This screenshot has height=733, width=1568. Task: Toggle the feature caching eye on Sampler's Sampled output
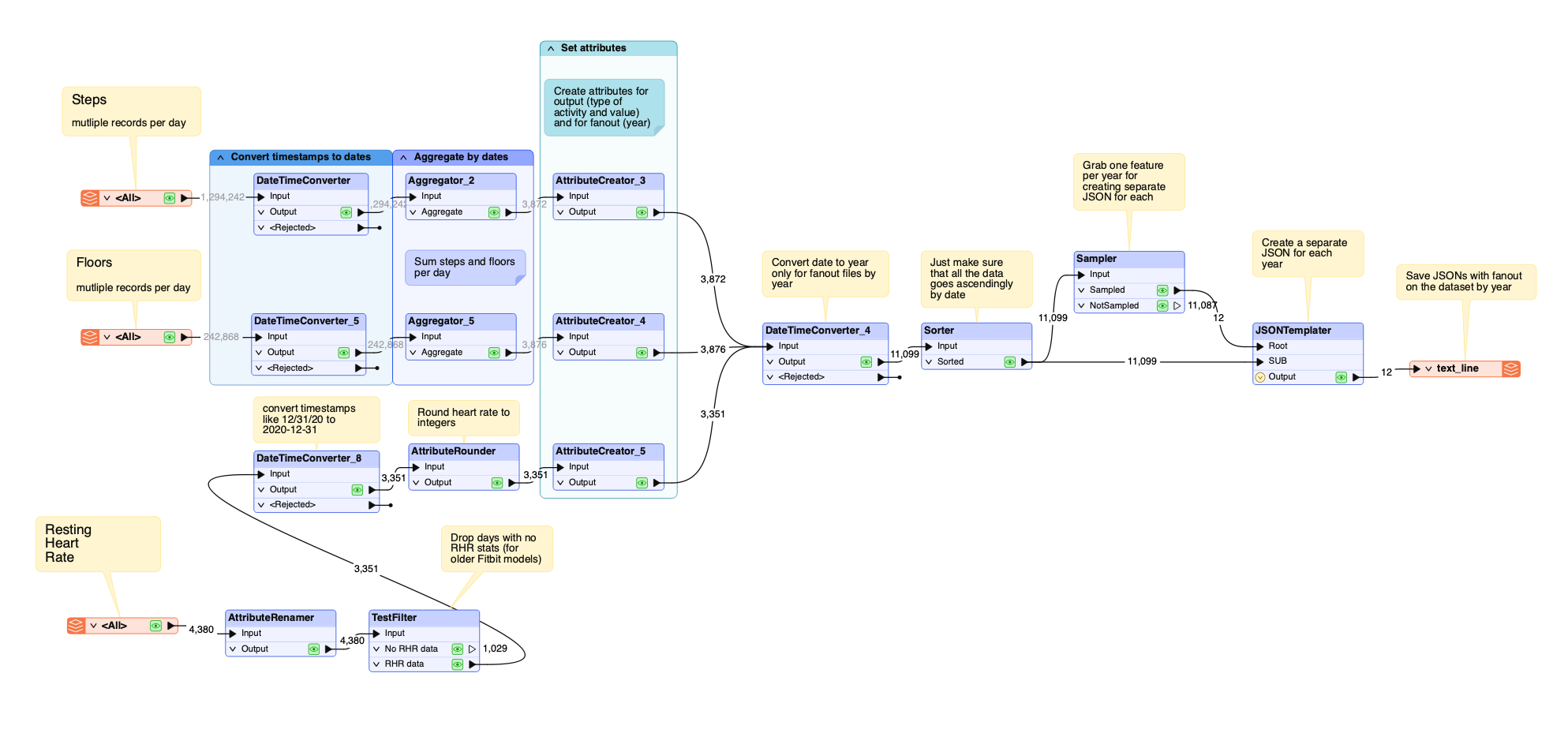tap(1162, 290)
